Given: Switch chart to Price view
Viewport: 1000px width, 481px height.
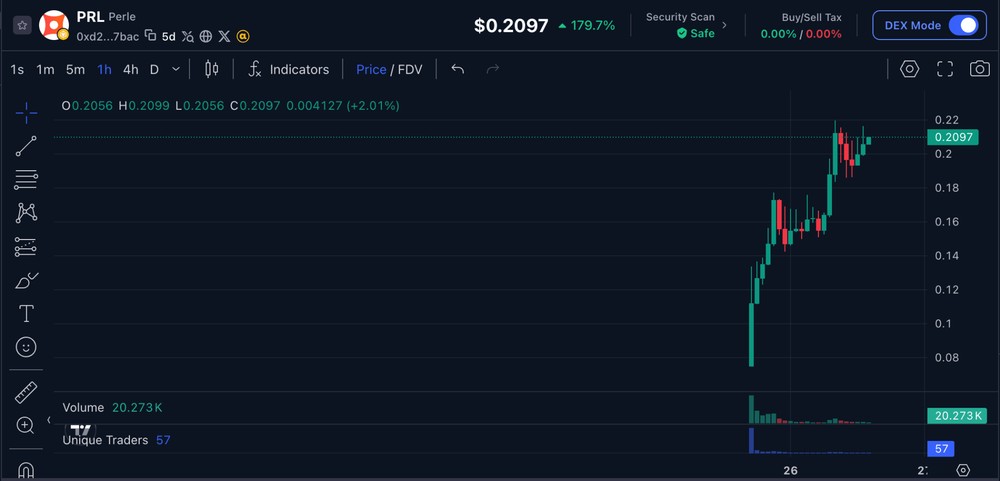Looking at the screenshot, I should pos(371,70).
